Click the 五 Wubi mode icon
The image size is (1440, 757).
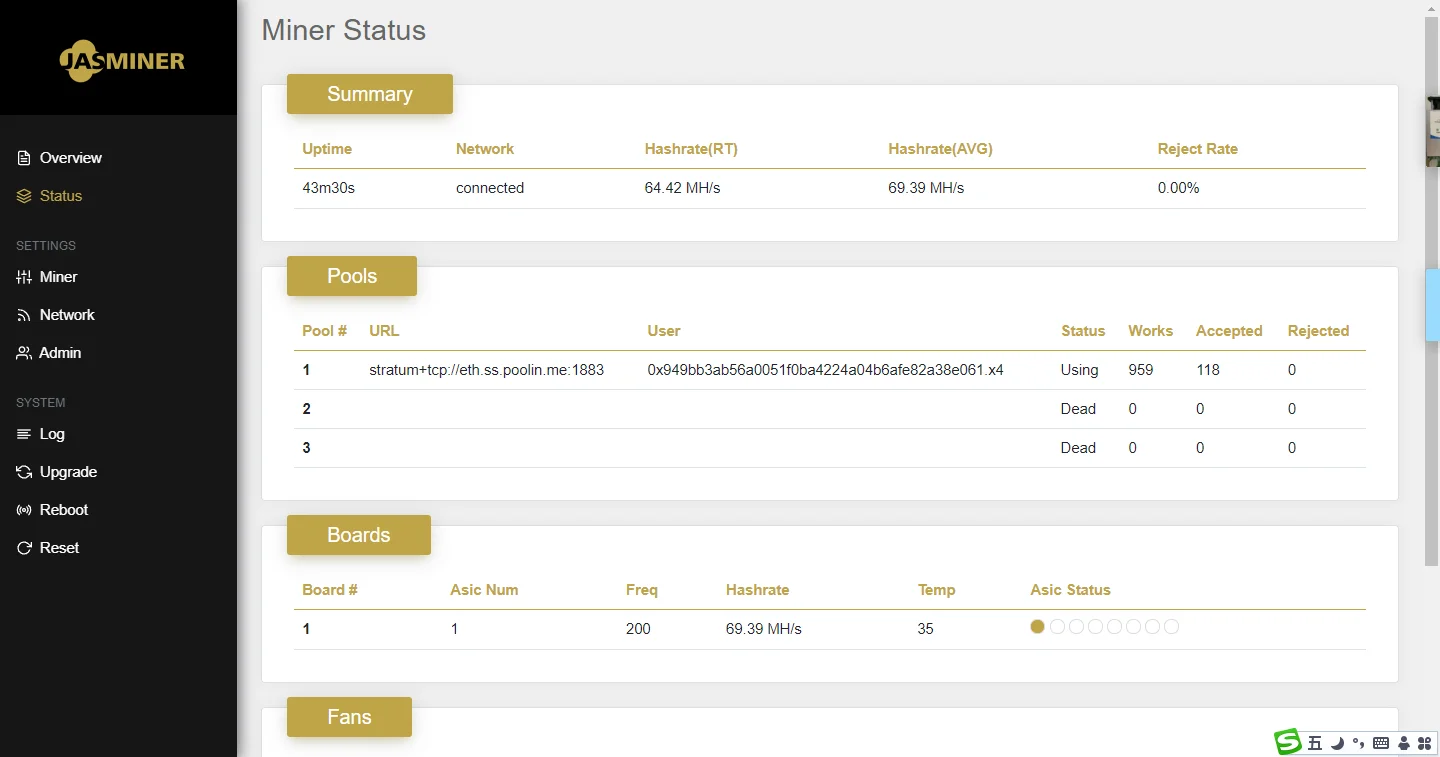coord(1315,743)
